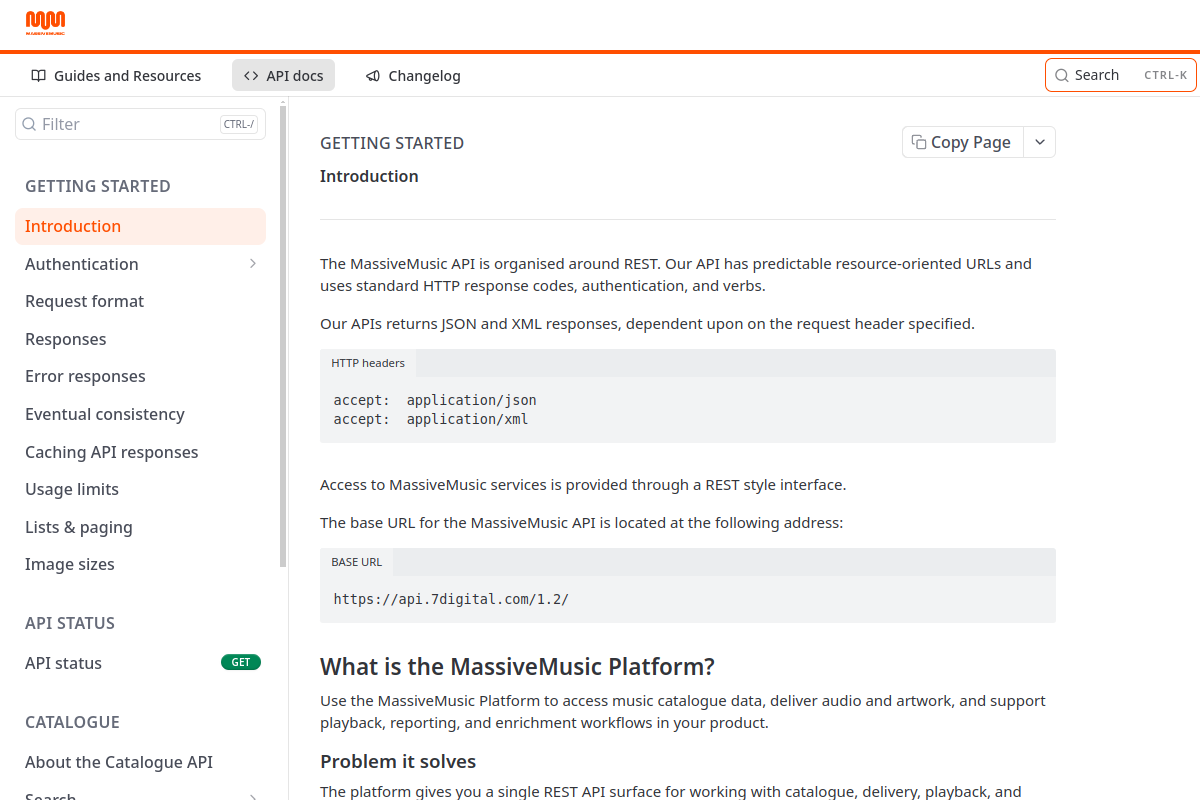Focus the Search box with CTRL-K hint

[x=1120, y=75]
